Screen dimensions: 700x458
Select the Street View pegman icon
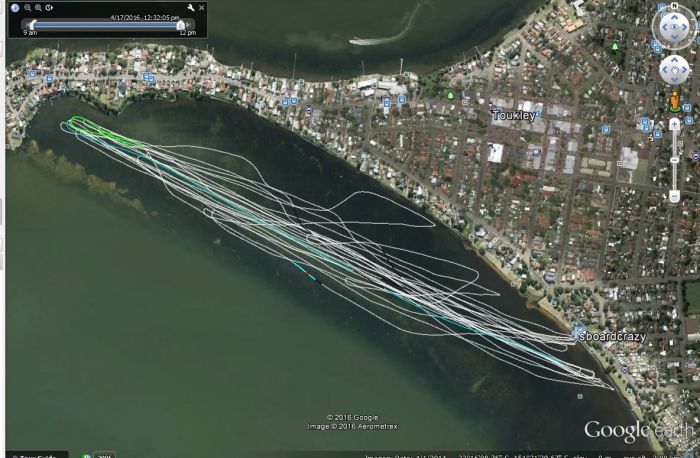674,103
